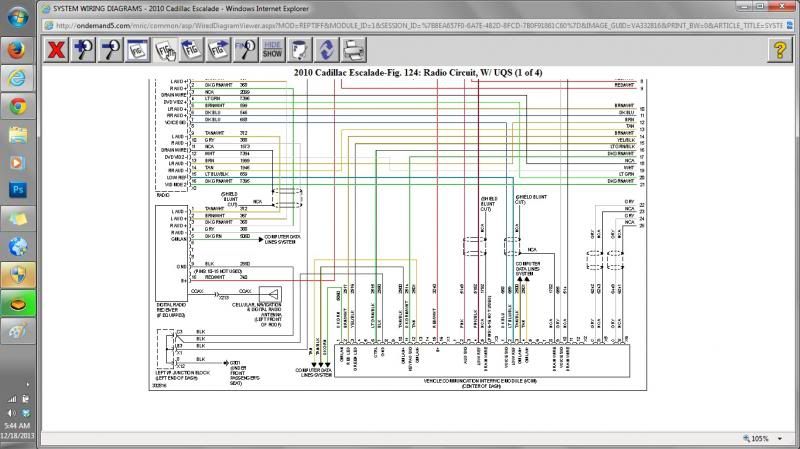Click the clock showing 5:44 AM
The height and width of the screenshot is (449, 800).
tap(17, 426)
